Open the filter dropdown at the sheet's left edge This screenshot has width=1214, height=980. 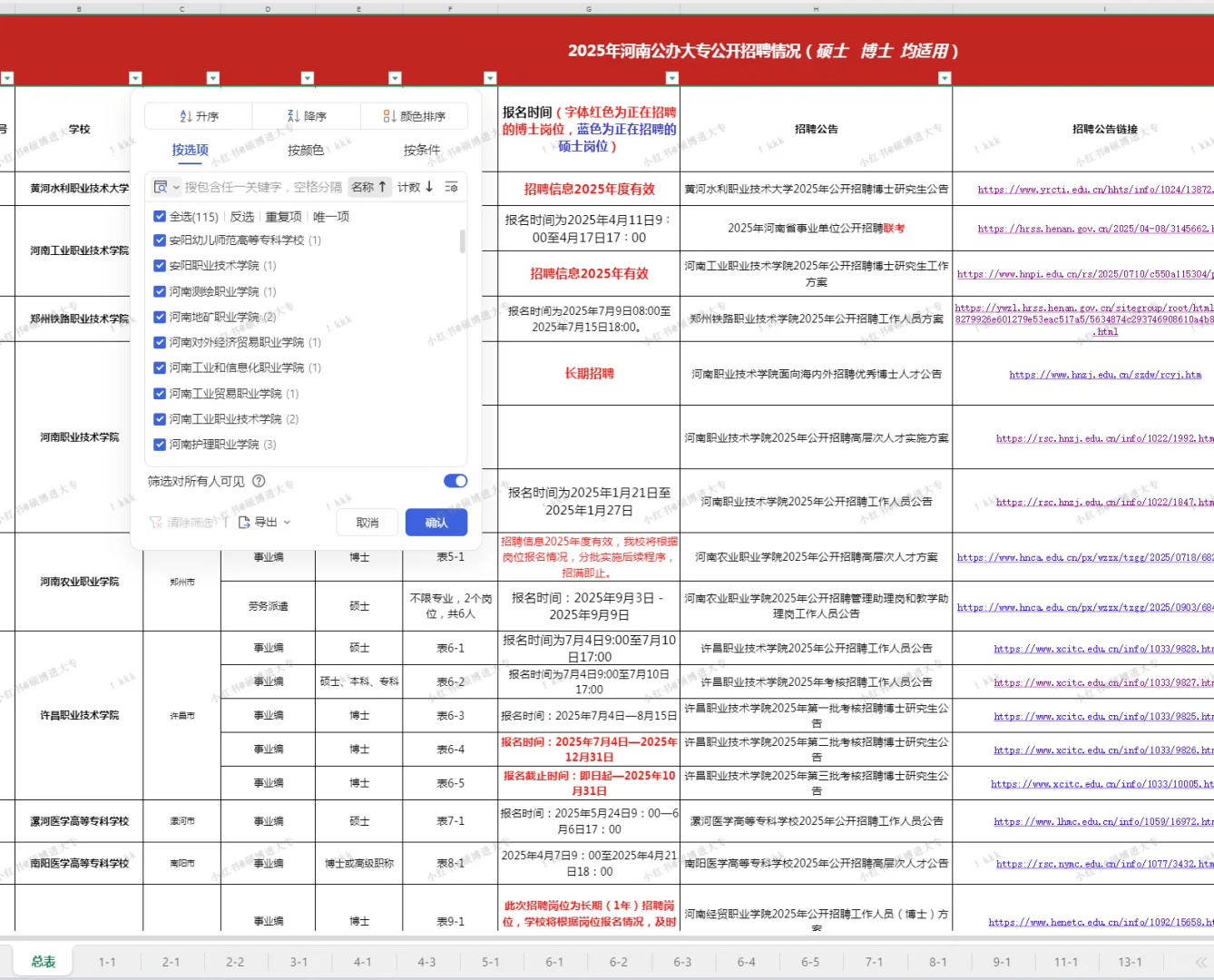[x=7, y=78]
